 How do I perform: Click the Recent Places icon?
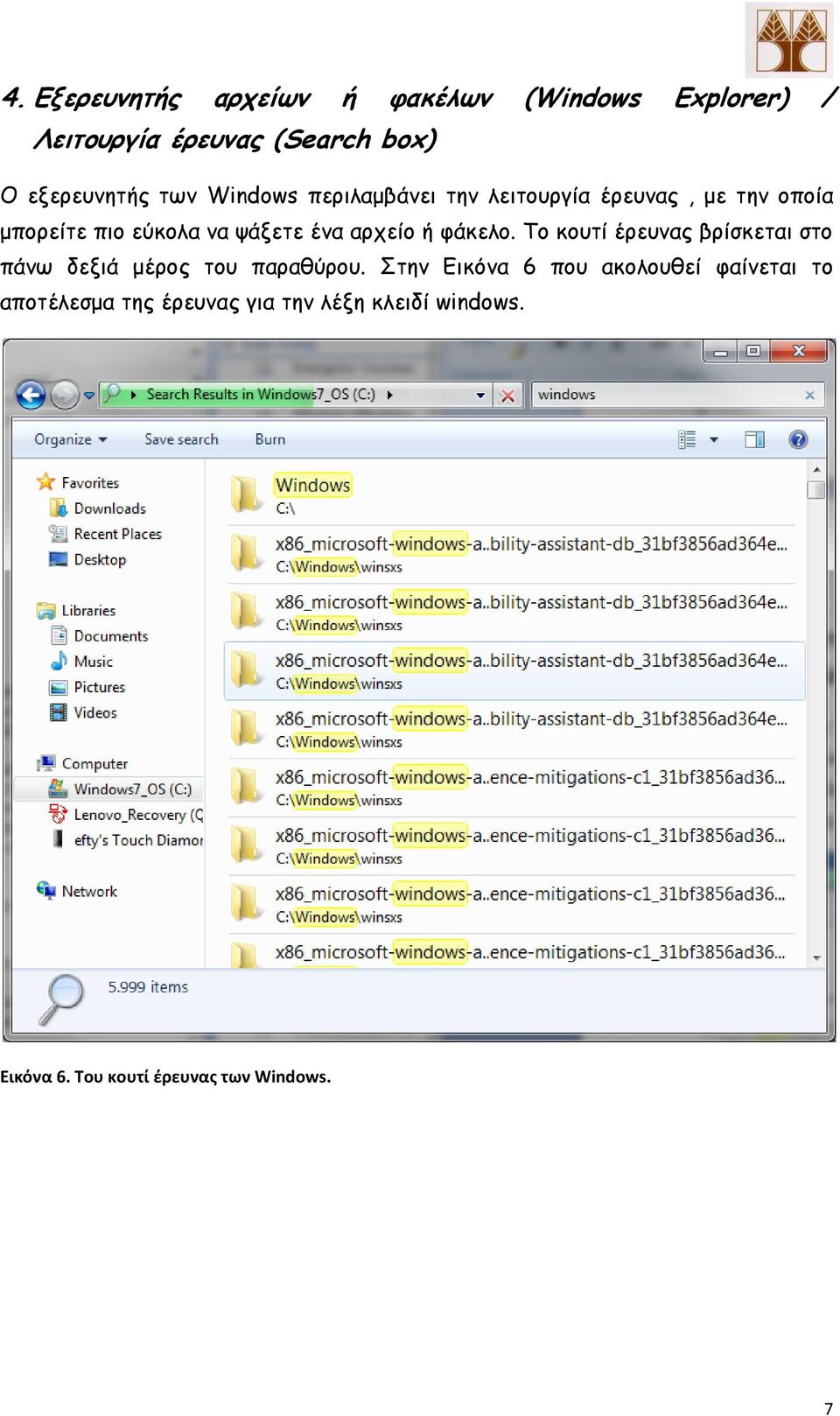[59, 533]
